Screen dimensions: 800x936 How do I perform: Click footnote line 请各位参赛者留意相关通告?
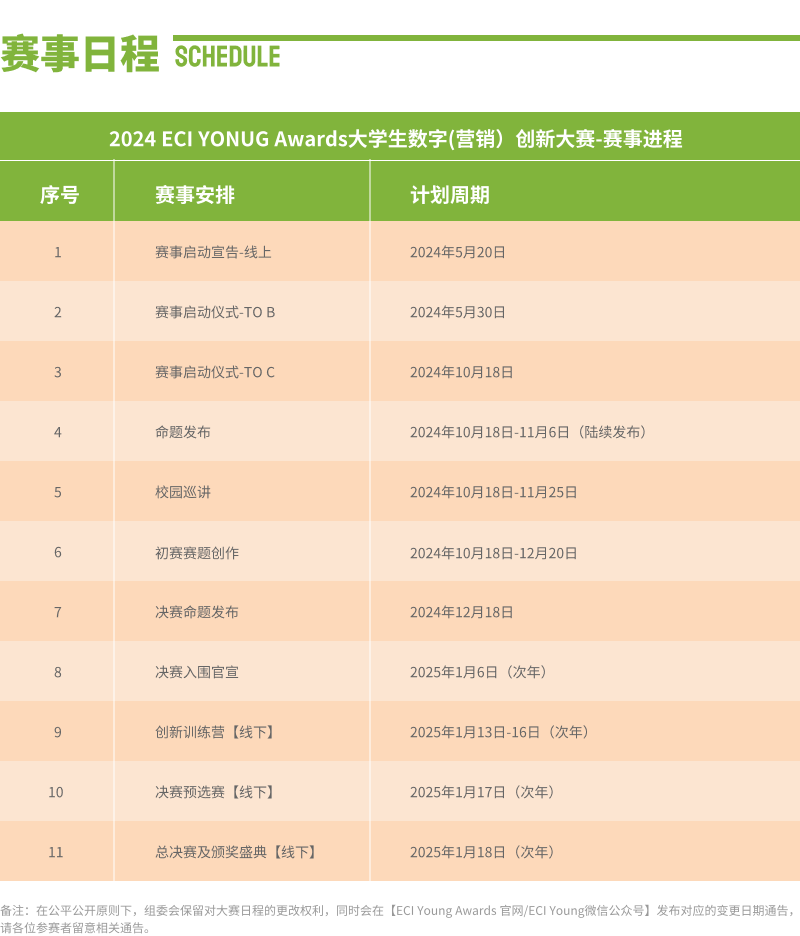coord(75,928)
